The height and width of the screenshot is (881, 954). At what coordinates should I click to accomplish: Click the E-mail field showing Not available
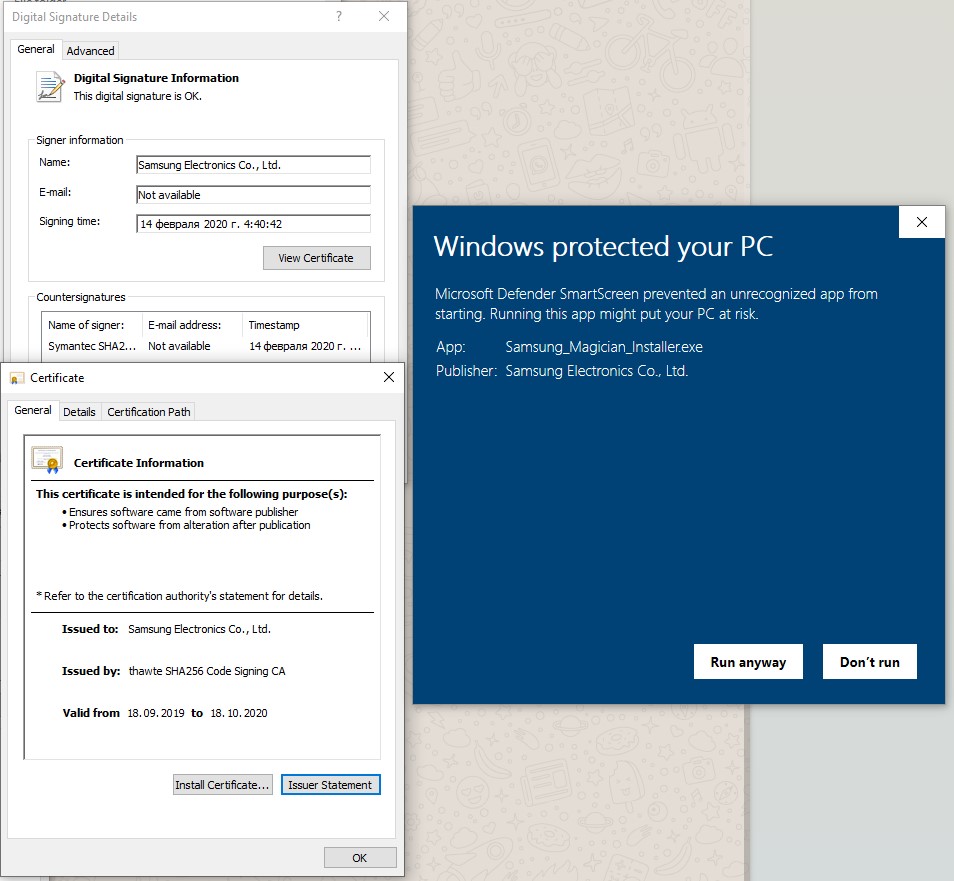point(253,195)
